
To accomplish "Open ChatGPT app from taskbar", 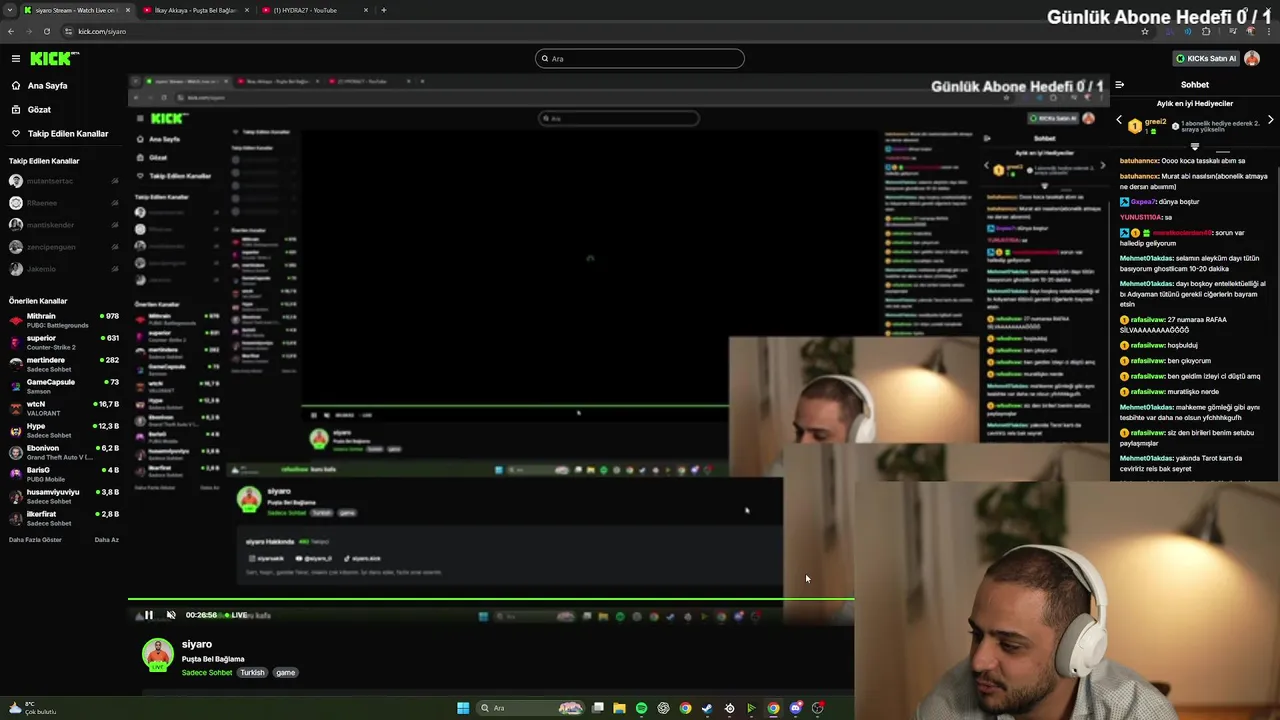I will 663,708.
